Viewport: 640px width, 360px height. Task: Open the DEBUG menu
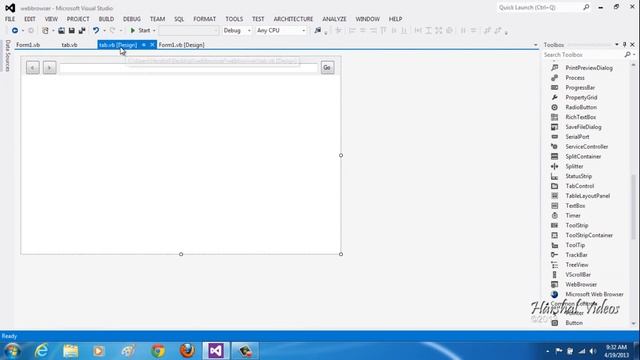tap(132, 19)
